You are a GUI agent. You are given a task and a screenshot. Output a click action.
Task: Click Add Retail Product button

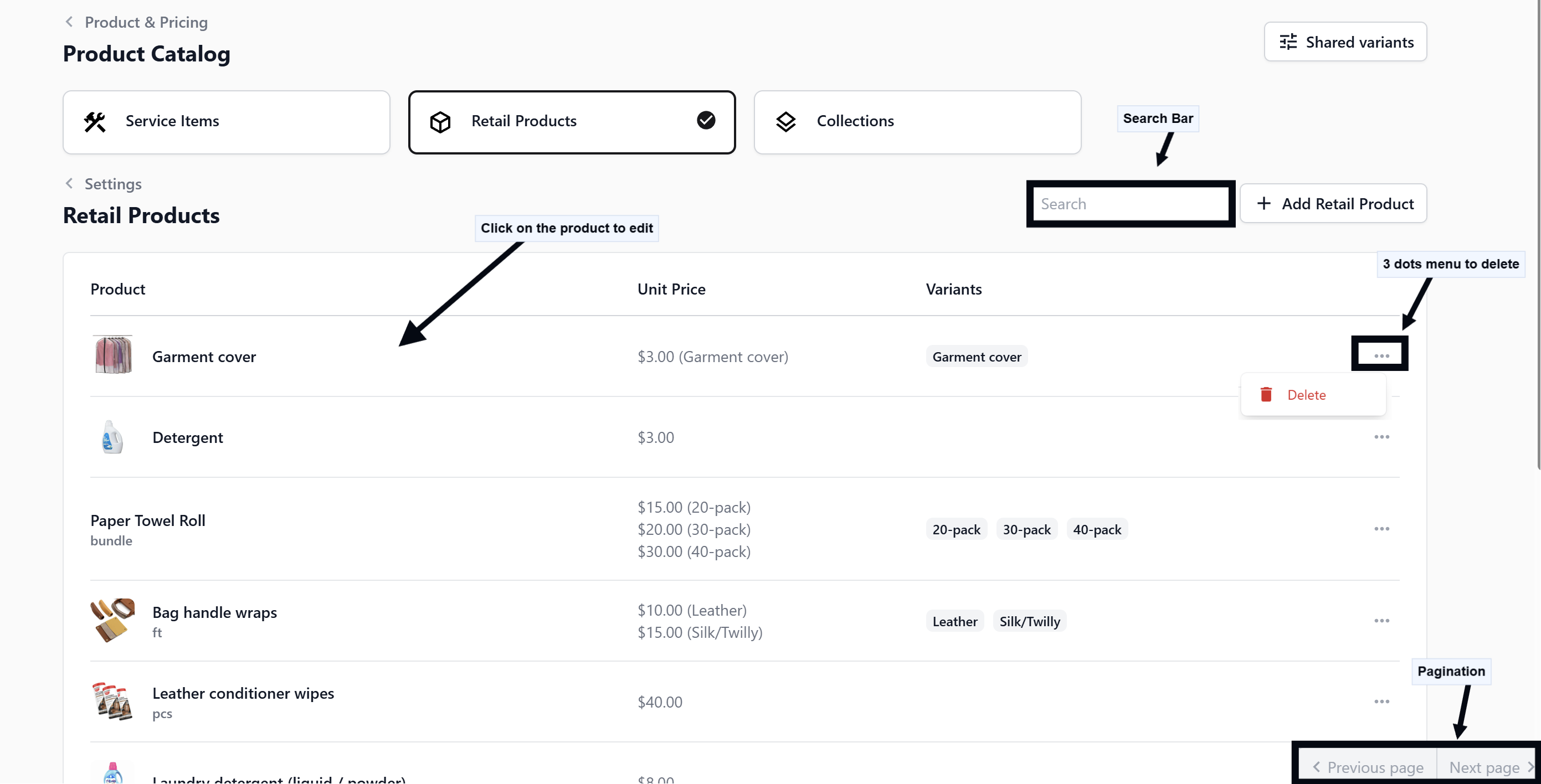pyautogui.click(x=1333, y=203)
